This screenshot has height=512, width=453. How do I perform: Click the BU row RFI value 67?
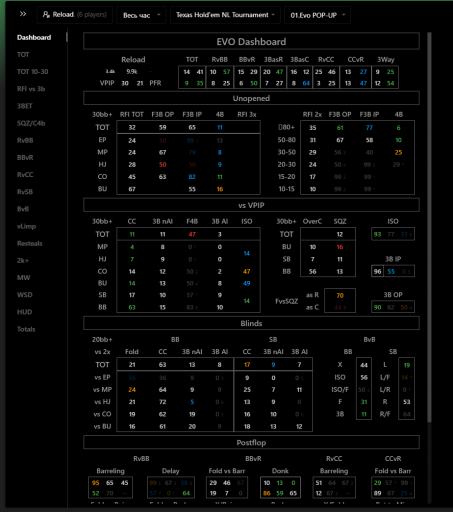pyautogui.click(x=132, y=189)
